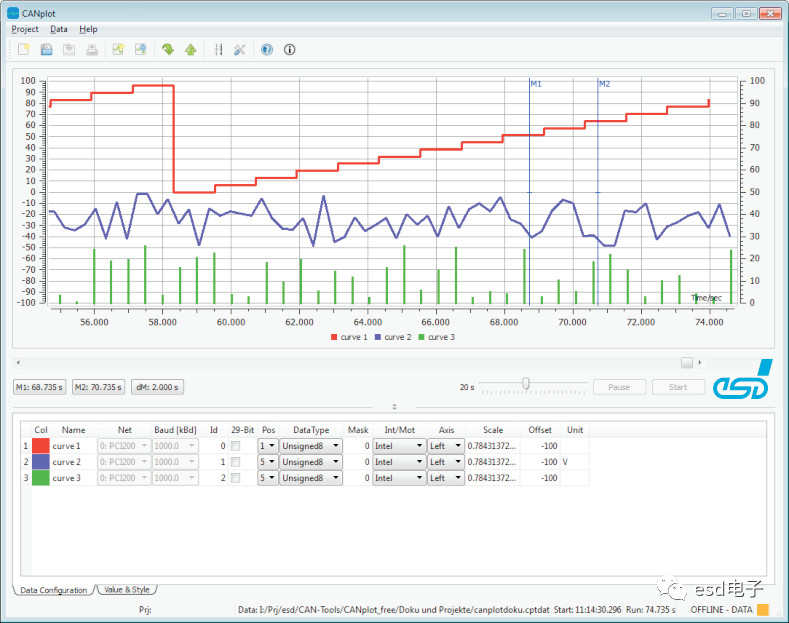Click the green curved arrow toolbar icon
This screenshot has height=623, width=789.
coord(167,49)
